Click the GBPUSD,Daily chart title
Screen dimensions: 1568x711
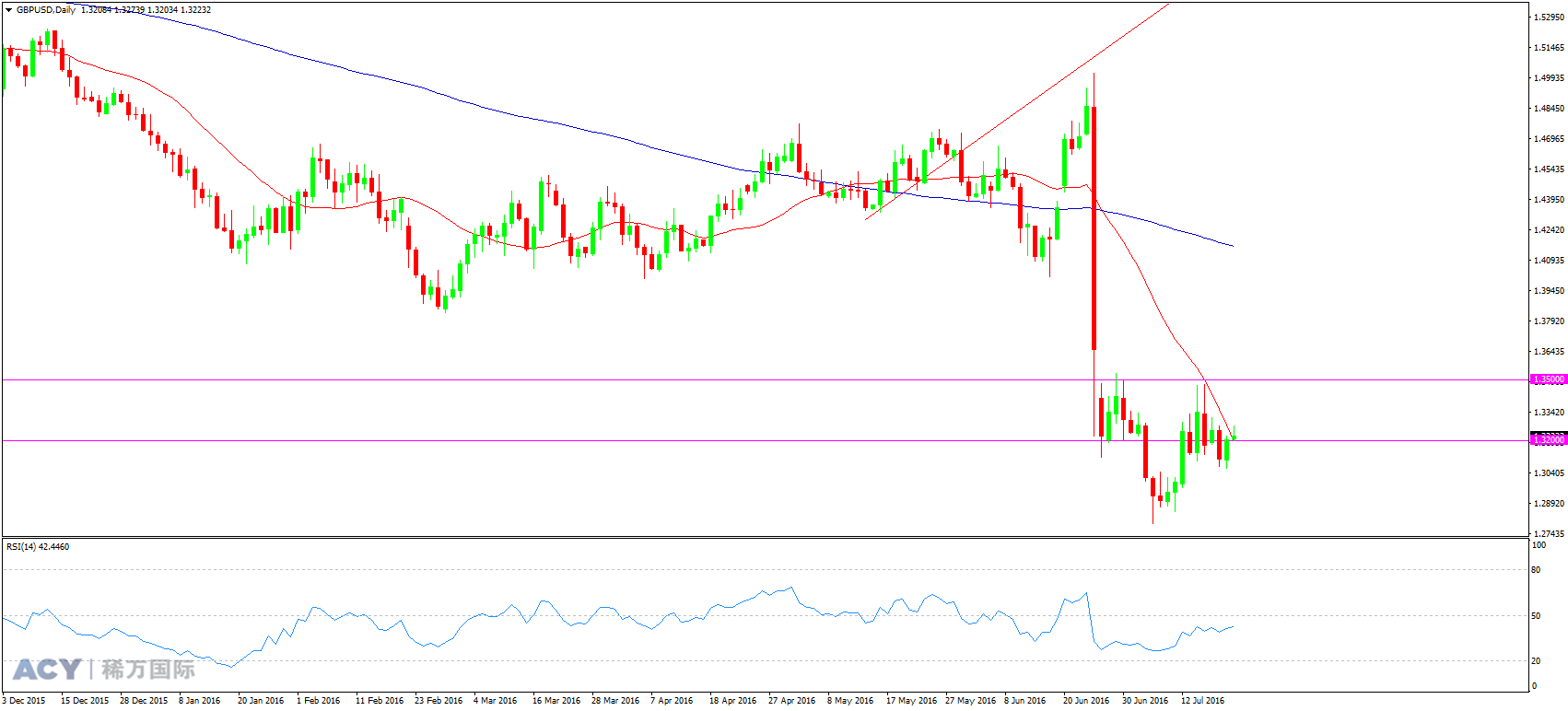[46, 10]
